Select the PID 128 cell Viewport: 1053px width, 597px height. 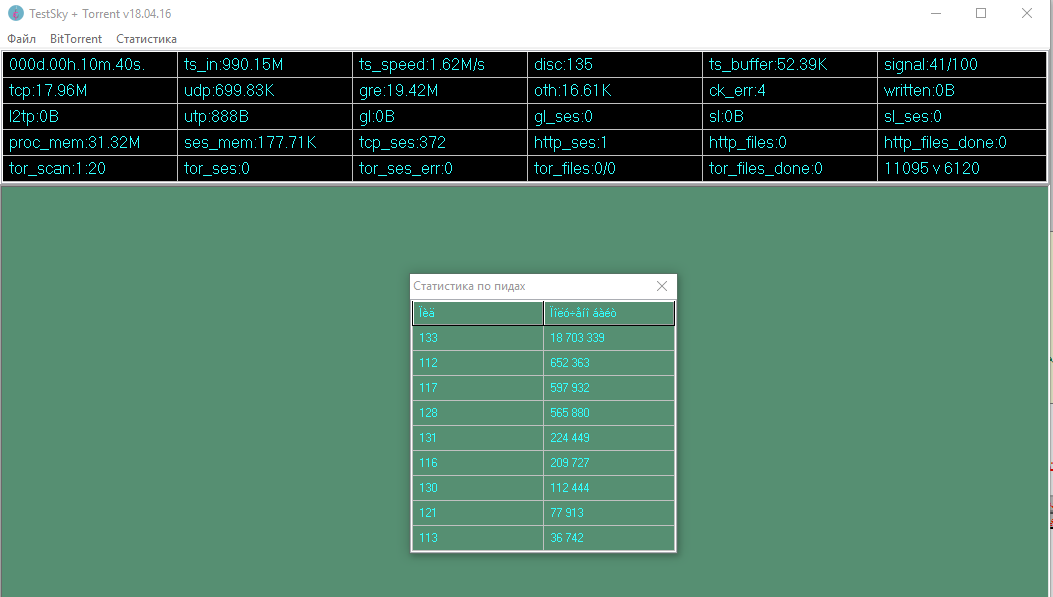[x=477, y=413]
